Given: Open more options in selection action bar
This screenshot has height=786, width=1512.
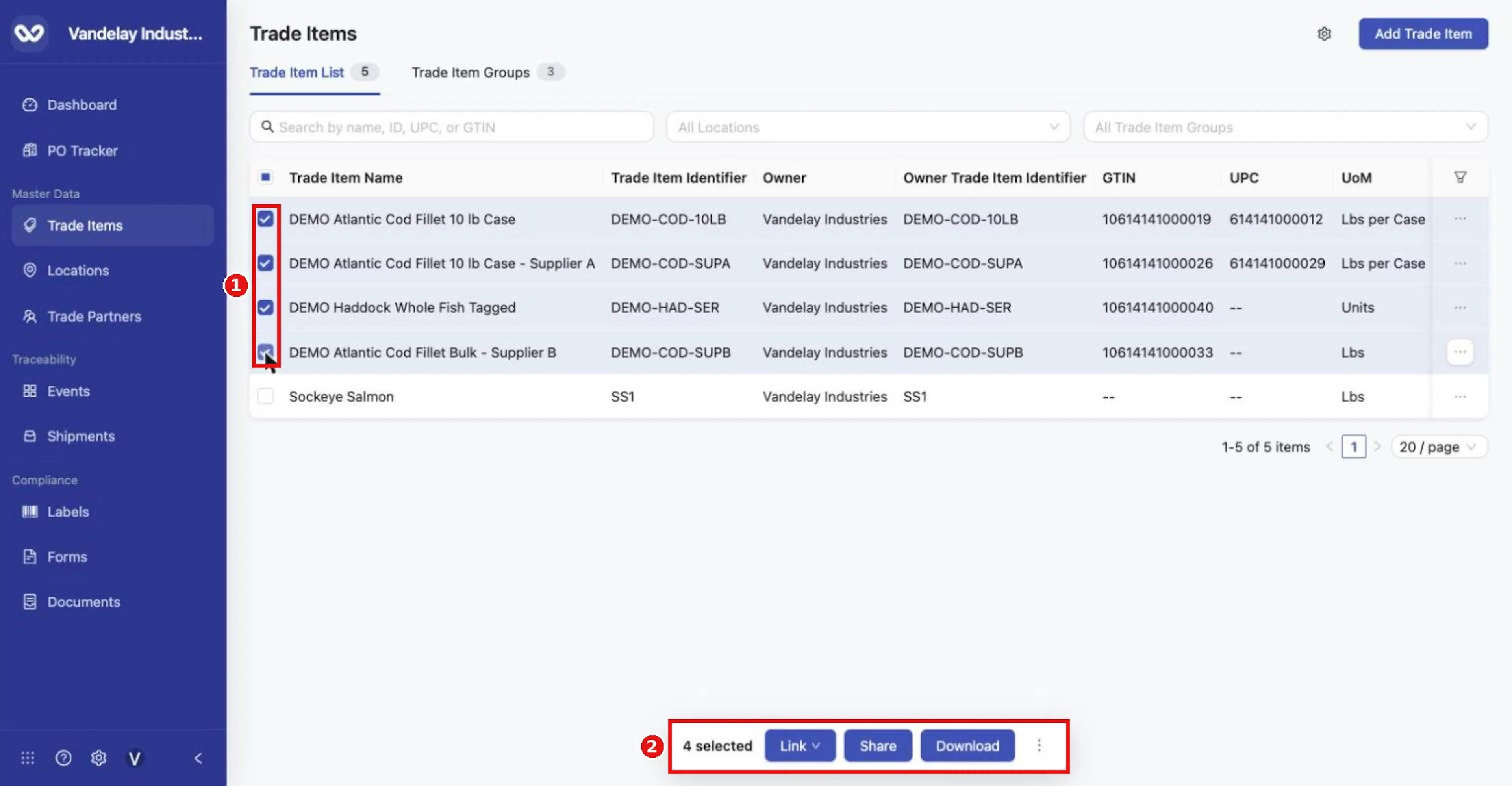Looking at the screenshot, I should 1039,745.
